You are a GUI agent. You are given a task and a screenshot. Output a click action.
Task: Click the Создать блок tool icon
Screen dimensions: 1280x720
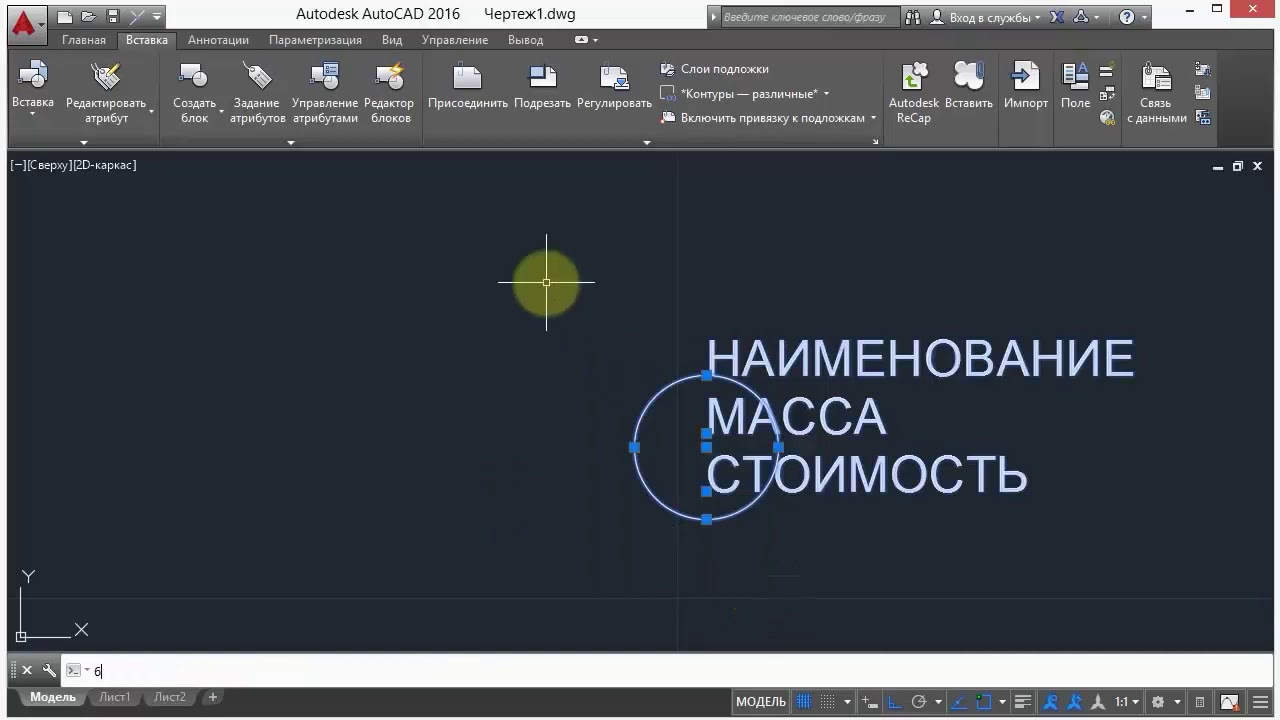pos(193,77)
